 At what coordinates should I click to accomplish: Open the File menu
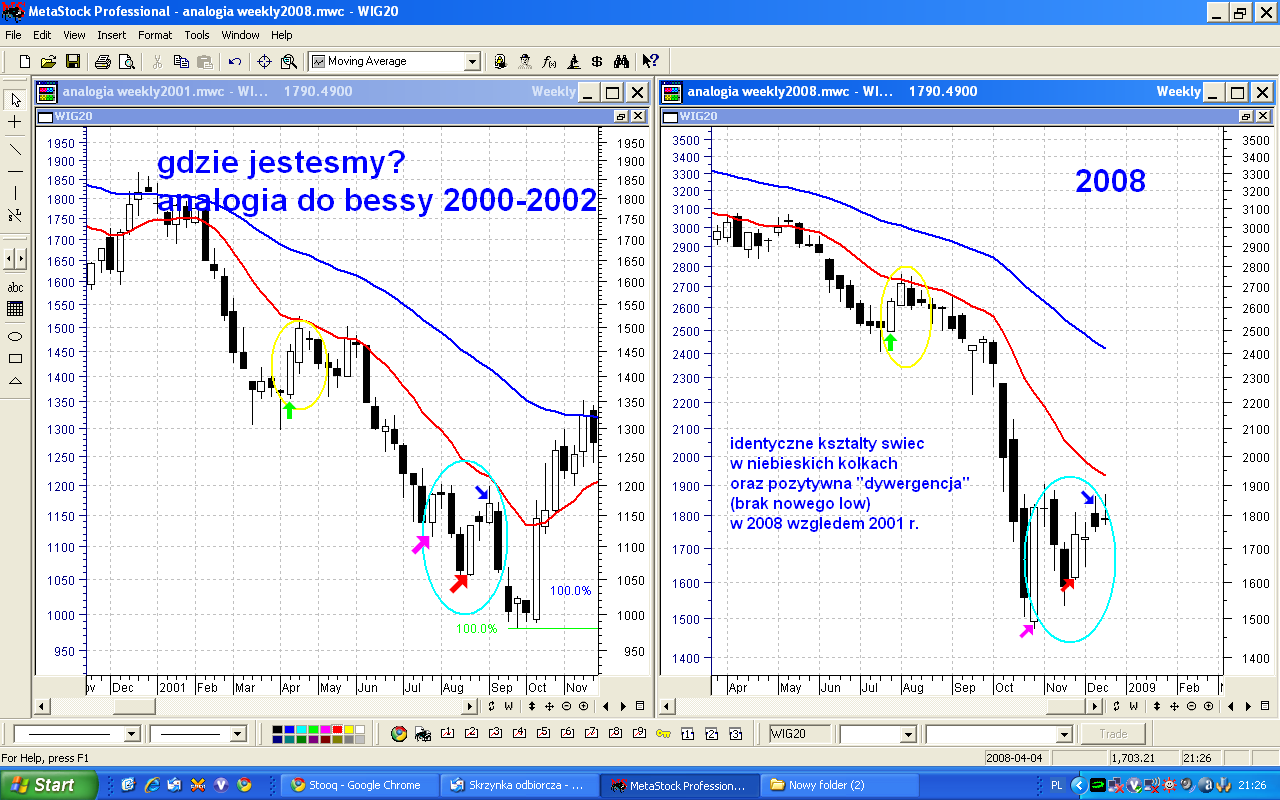[13, 35]
